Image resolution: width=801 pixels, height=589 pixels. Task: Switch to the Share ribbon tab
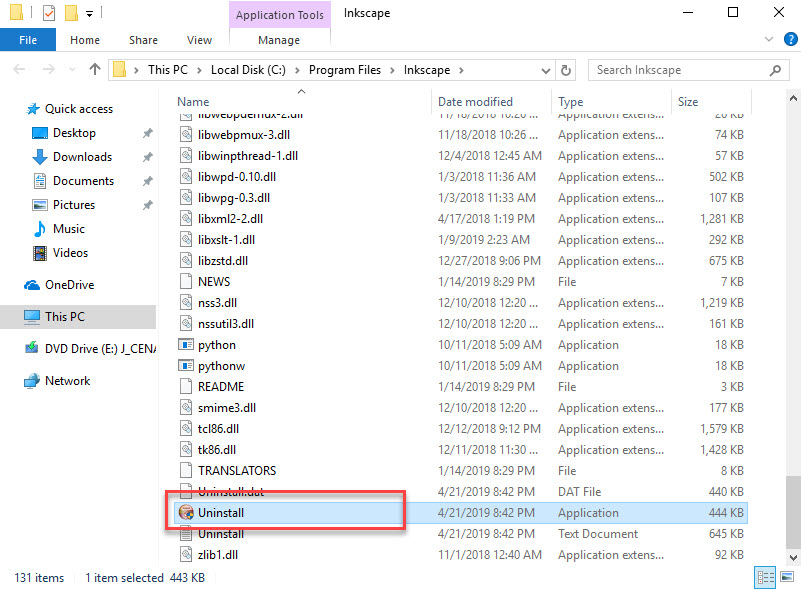[143, 40]
